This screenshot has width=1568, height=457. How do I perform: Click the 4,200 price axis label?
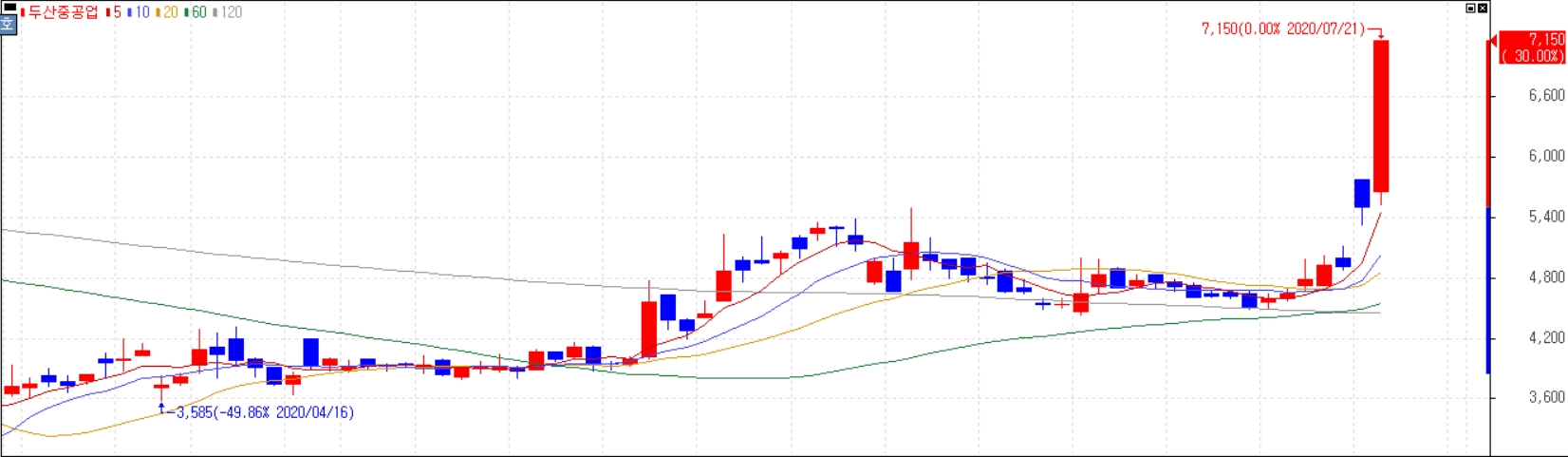pyautogui.click(x=1546, y=337)
